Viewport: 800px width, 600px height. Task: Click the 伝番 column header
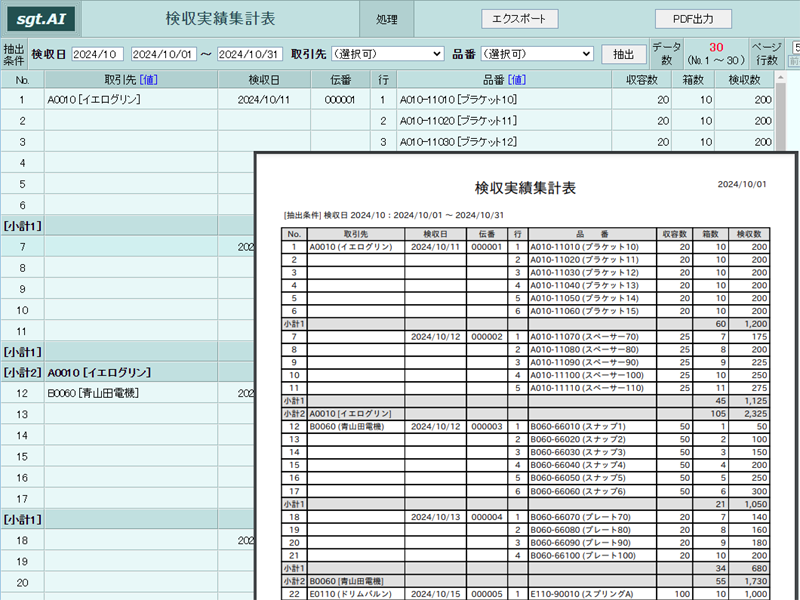coord(340,80)
